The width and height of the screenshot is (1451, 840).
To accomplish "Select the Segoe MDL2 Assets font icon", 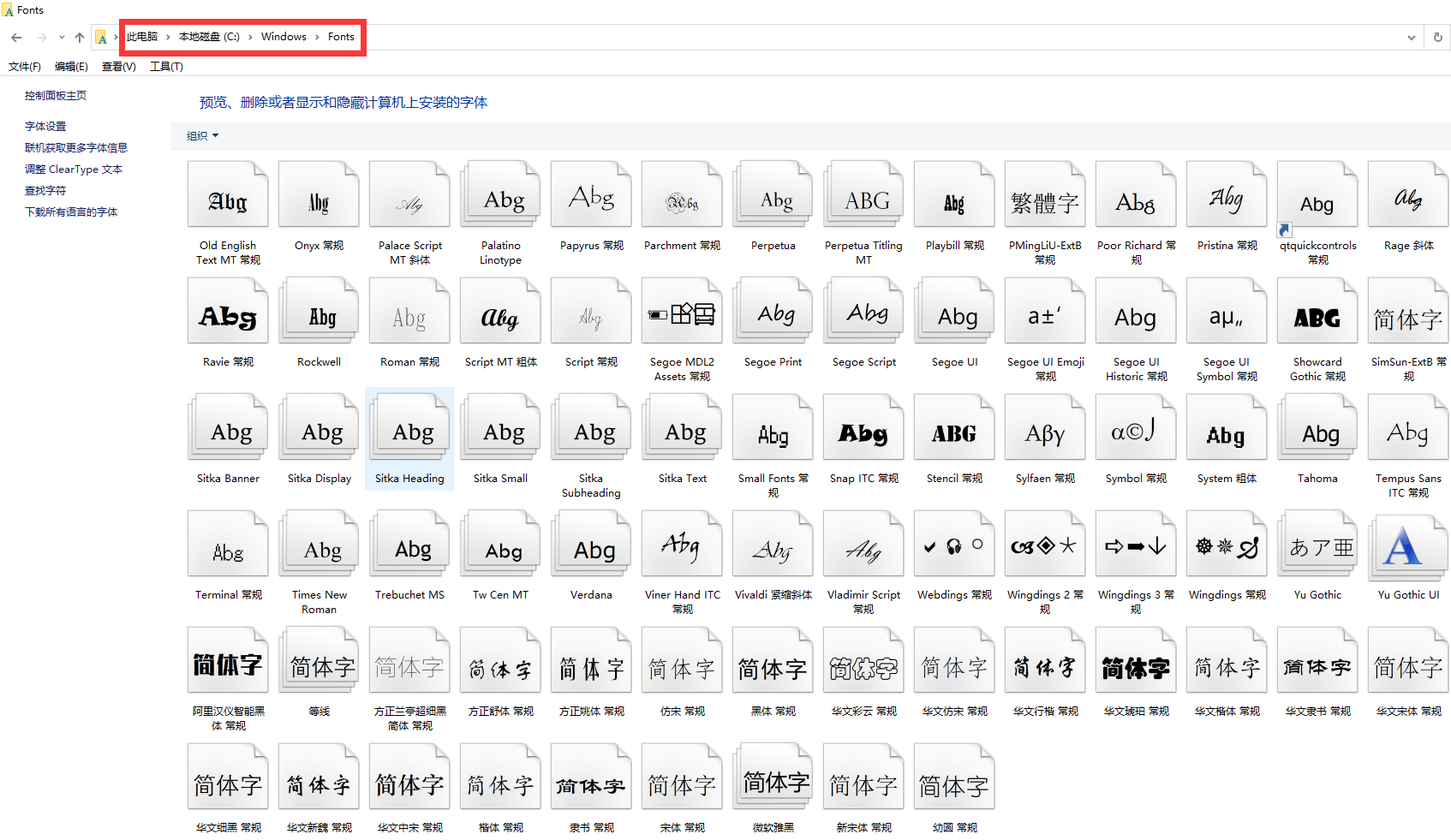I will (682, 311).
